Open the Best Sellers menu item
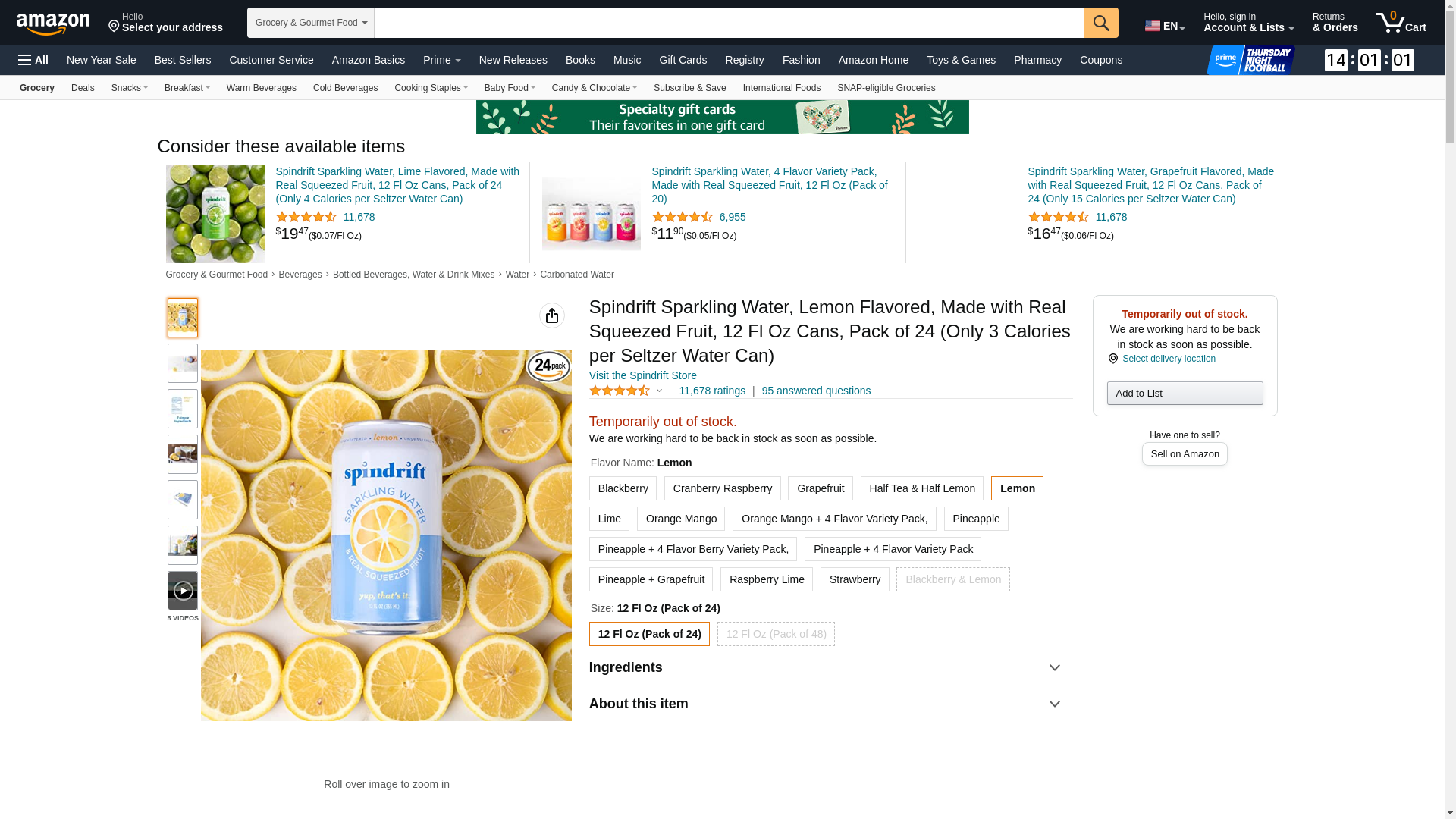 (x=183, y=60)
